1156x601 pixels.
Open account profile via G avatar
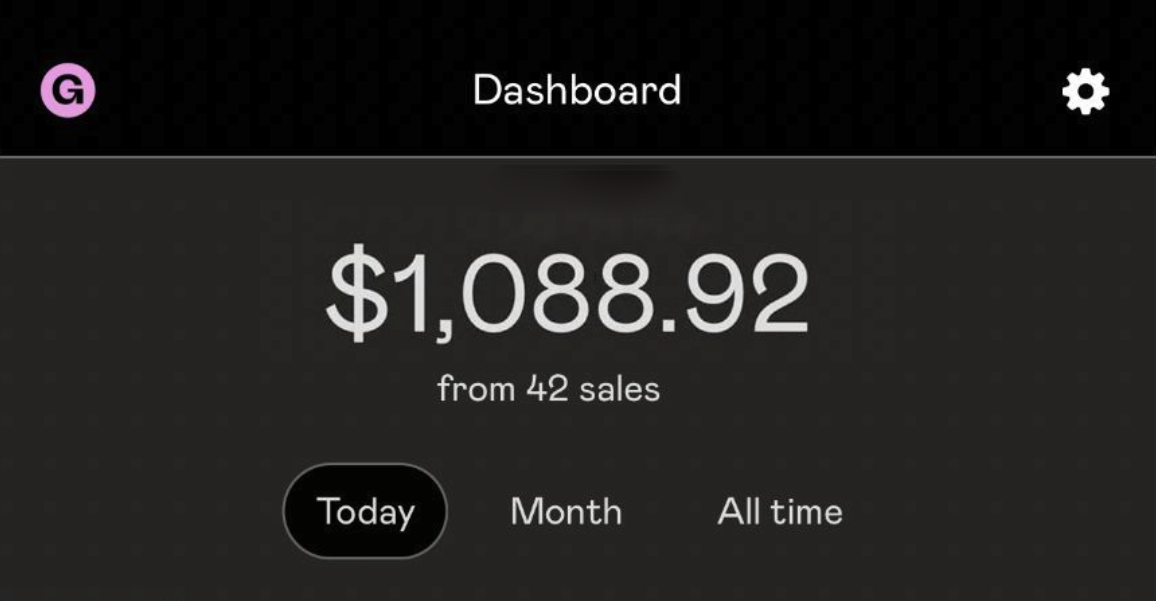pos(68,90)
